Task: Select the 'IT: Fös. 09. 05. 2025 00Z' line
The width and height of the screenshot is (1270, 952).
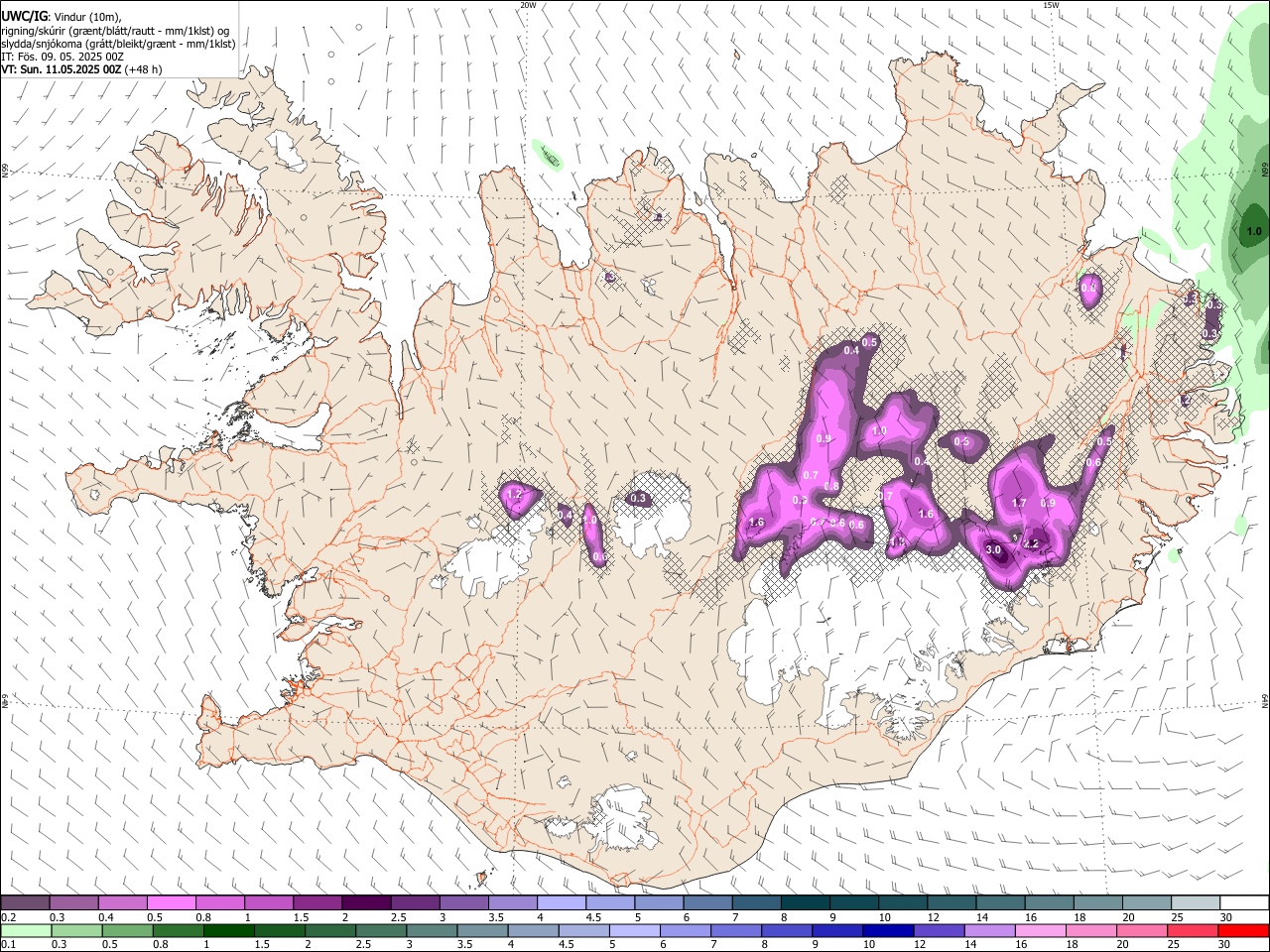Action: click(63, 57)
